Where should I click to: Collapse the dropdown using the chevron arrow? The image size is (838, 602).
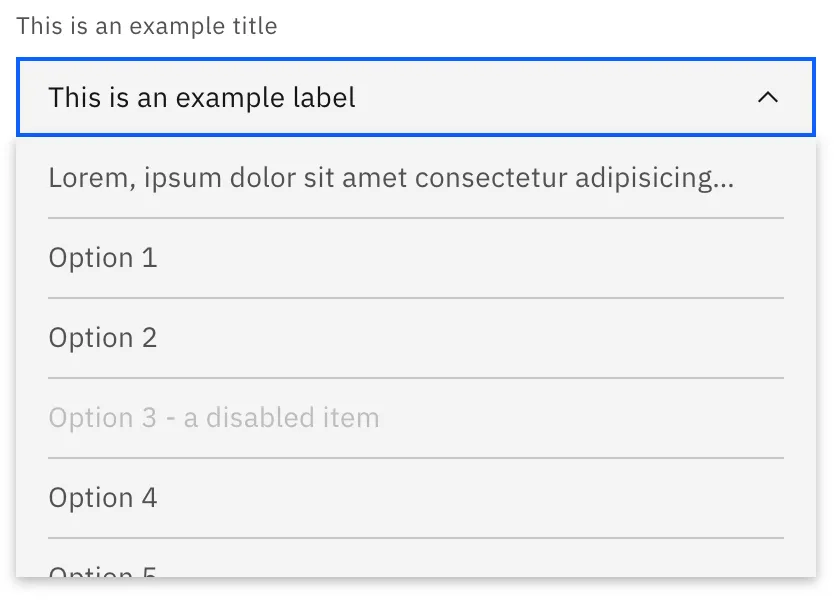[767, 97]
